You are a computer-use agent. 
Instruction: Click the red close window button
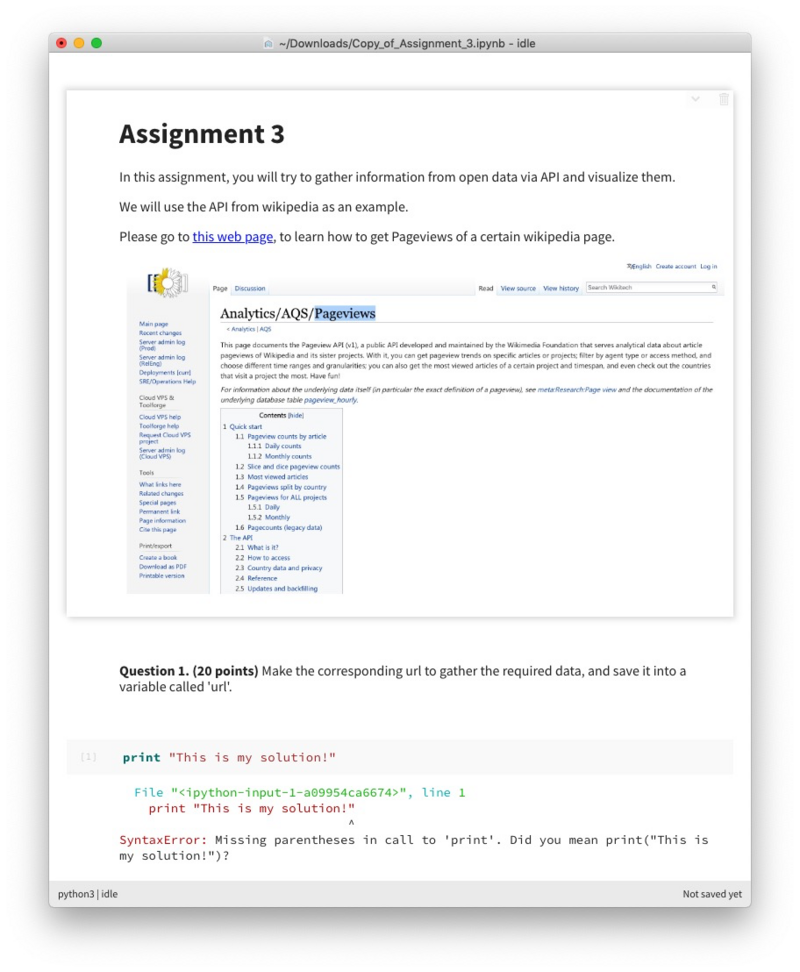coord(62,43)
